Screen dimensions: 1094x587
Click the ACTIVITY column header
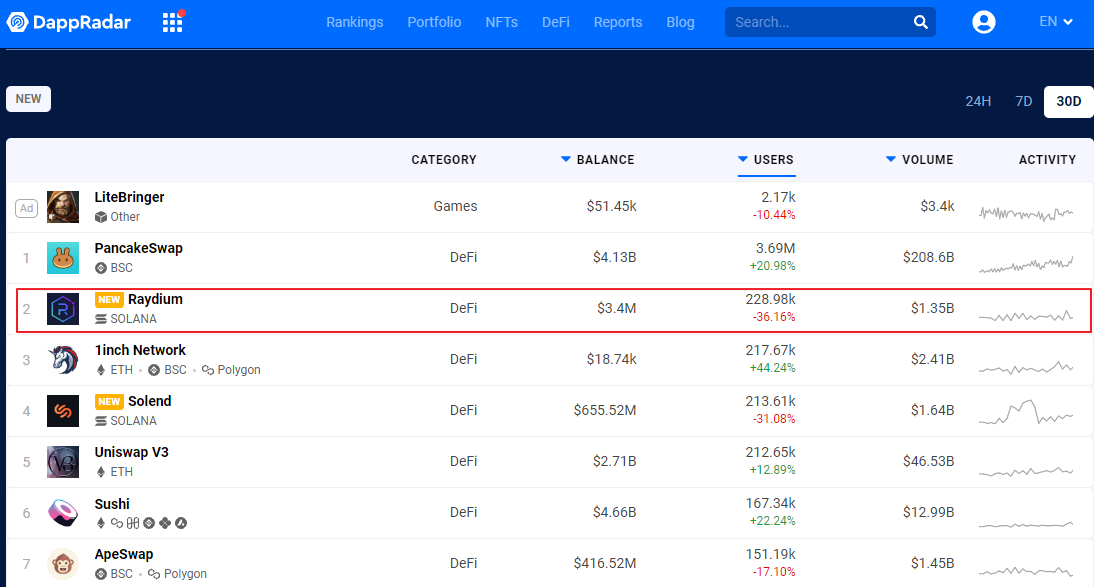(x=1047, y=160)
